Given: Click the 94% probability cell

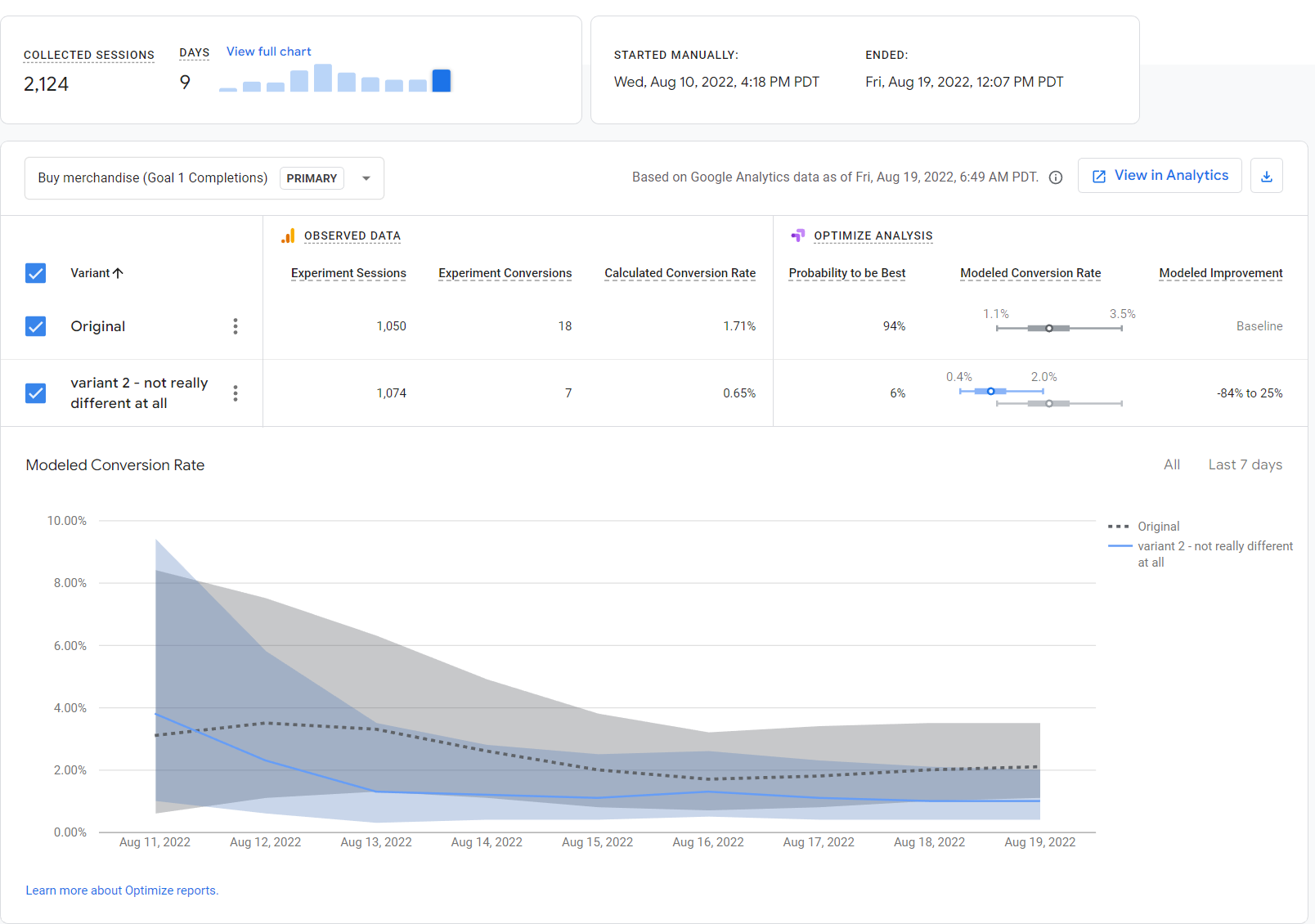Looking at the screenshot, I should pos(894,326).
